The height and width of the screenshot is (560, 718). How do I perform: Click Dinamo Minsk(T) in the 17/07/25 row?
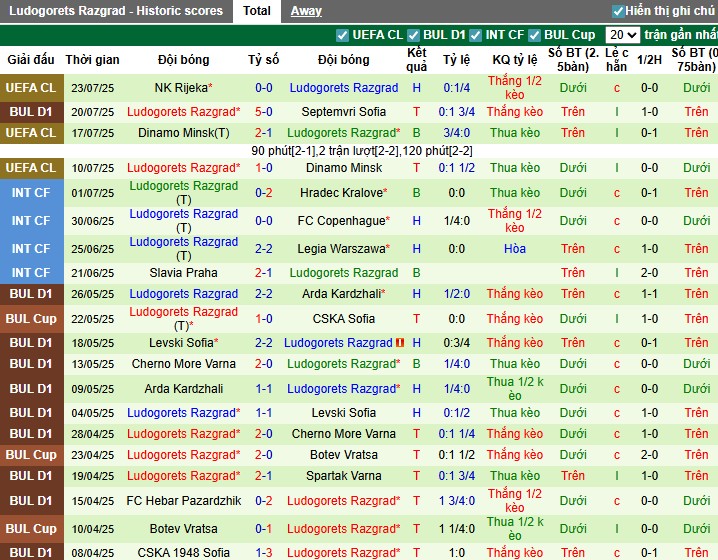pyautogui.click(x=183, y=133)
